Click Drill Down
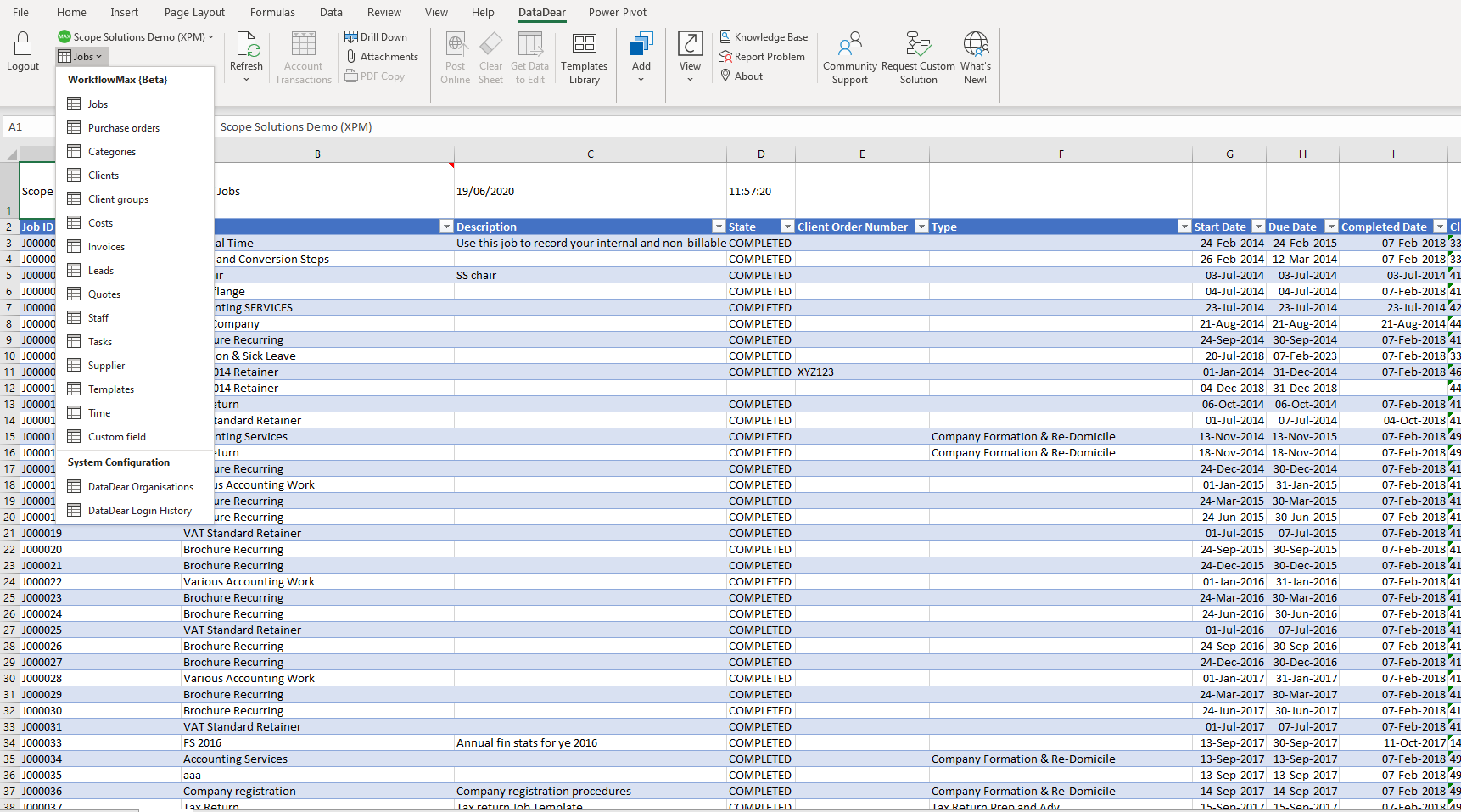The image size is (1461, 812). 376,37
